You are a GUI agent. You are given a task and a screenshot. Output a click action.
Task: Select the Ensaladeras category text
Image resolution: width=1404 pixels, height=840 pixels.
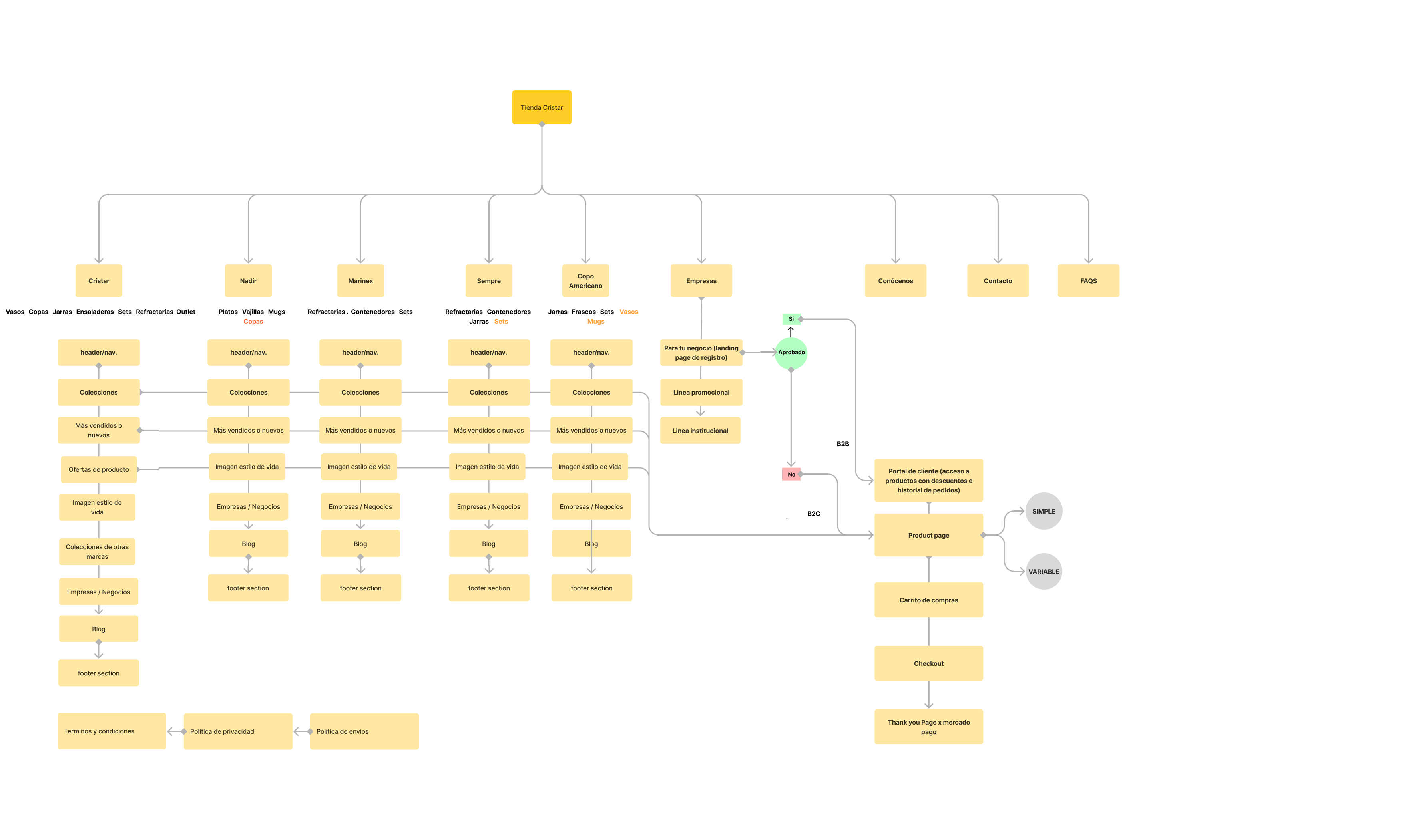(95, 312)
